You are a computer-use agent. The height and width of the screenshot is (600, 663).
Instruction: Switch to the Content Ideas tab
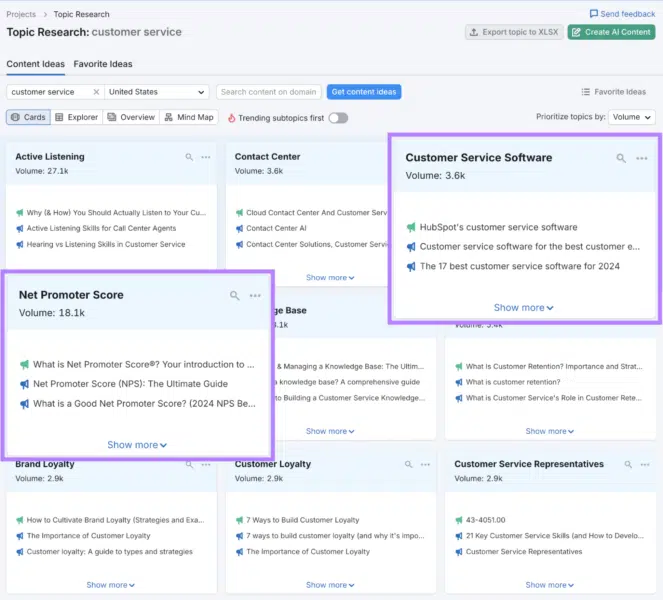pyautogui.click(x=36, y=64)
